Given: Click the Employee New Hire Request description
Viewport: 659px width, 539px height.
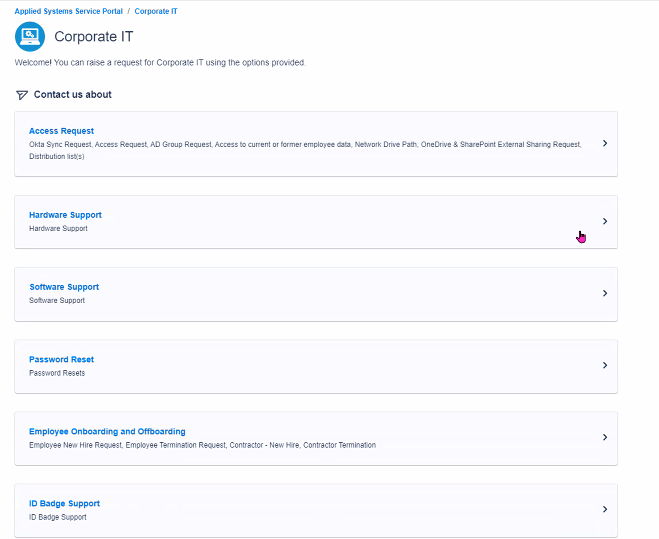Looking at the screenshot, I should click(x=202, y=445).
